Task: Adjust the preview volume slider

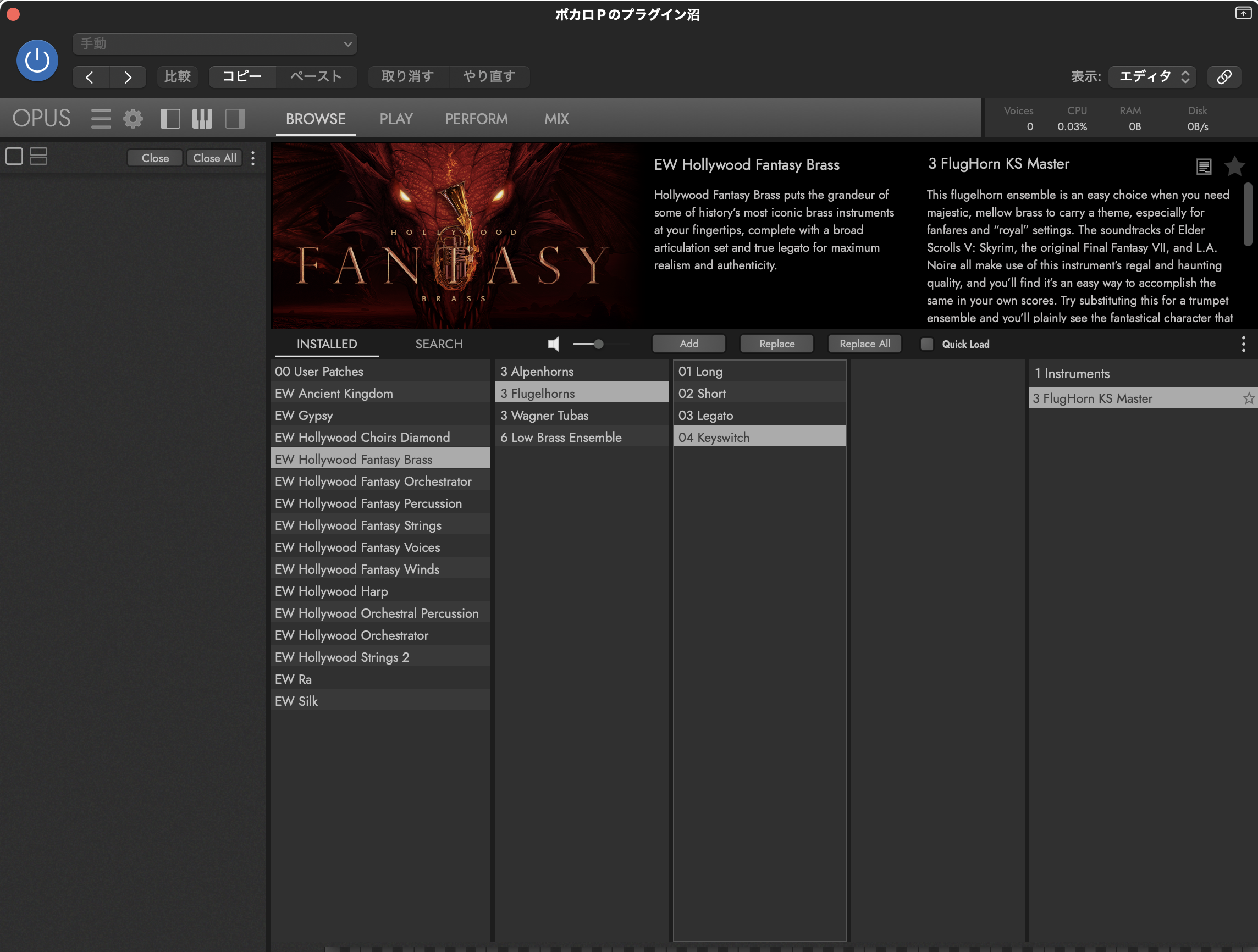Action: pos(598,344)
